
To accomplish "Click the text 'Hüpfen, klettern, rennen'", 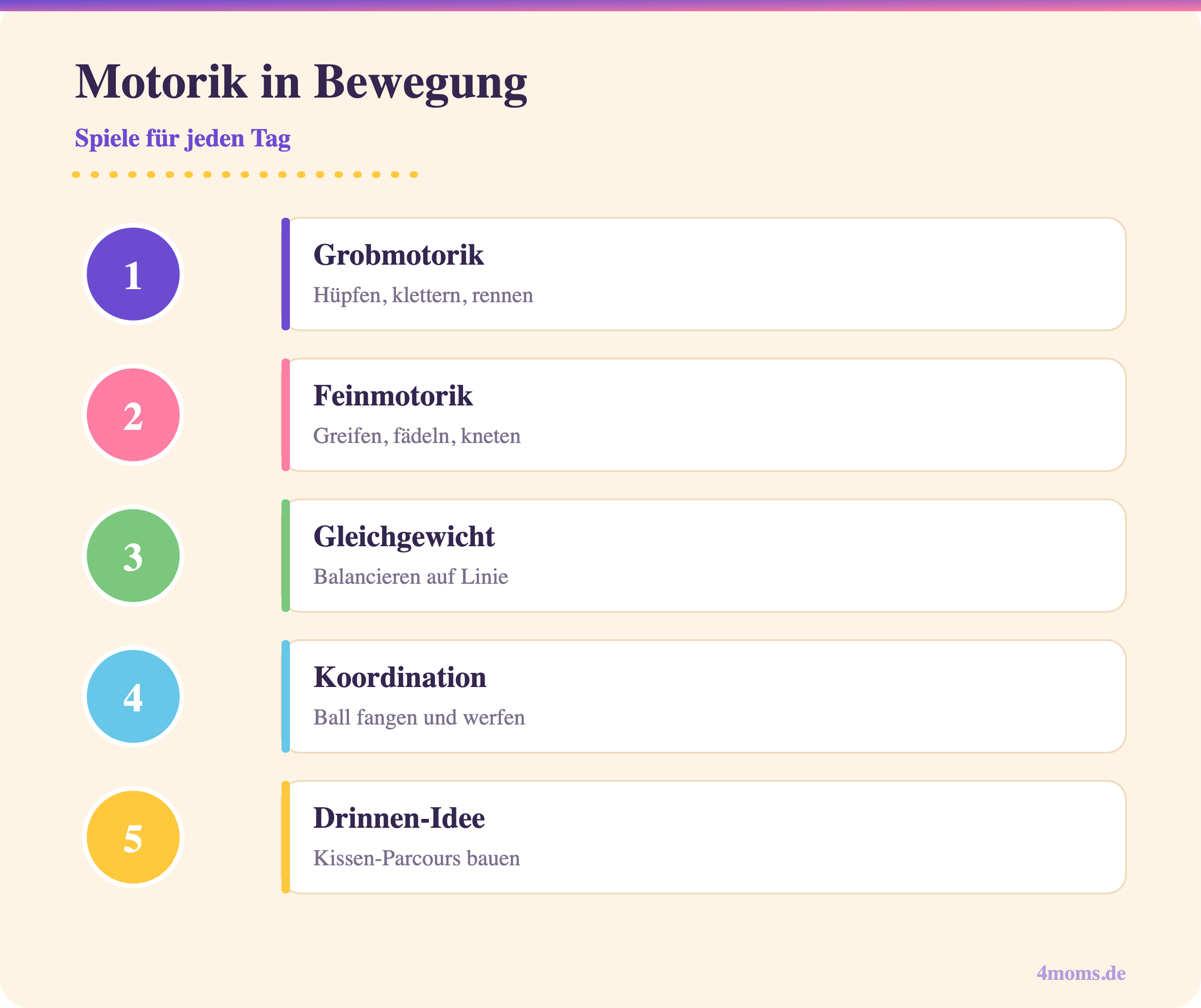I will click(x=423, y=296).
